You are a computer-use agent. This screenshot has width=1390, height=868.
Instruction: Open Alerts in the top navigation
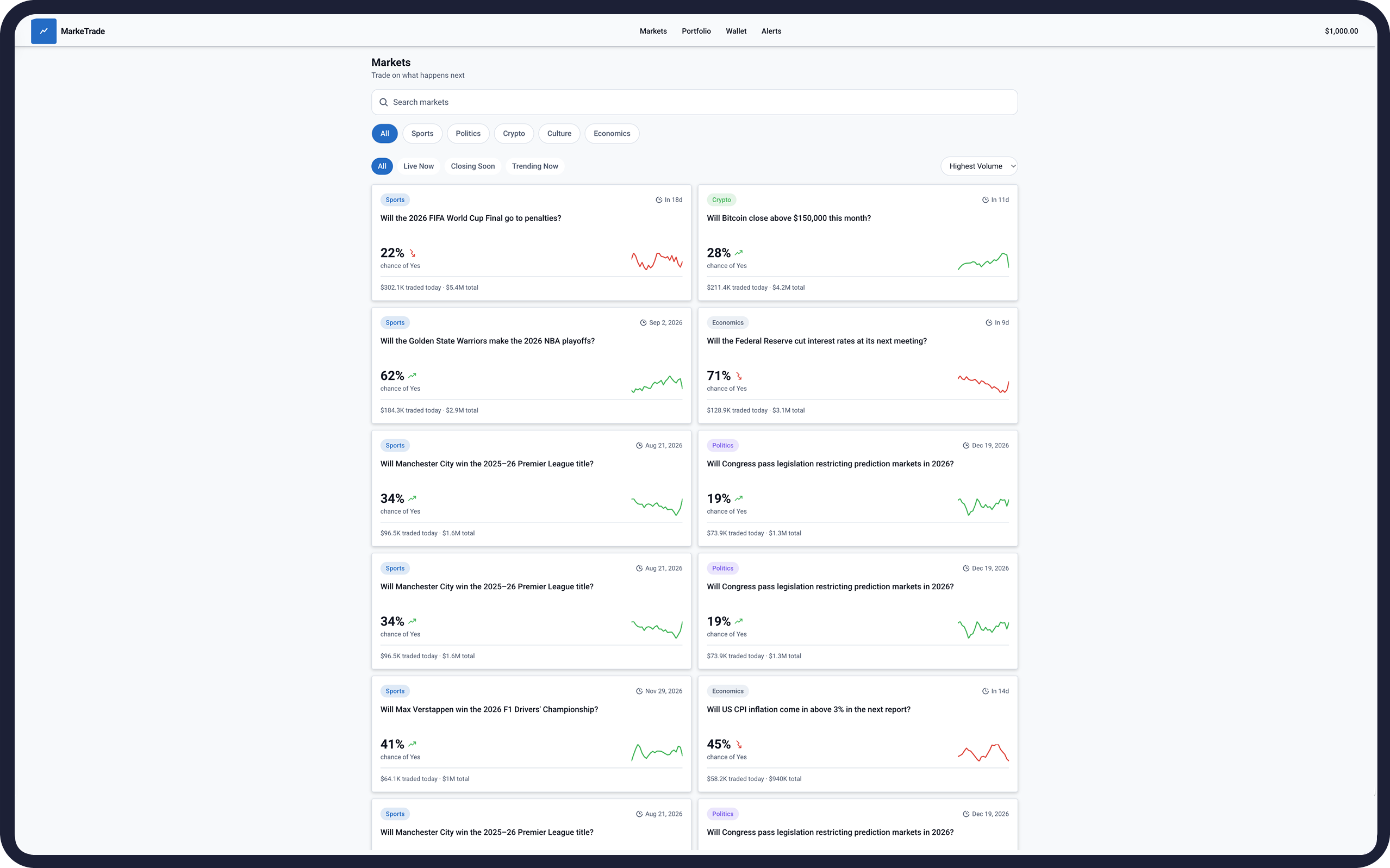coord(771,31)
